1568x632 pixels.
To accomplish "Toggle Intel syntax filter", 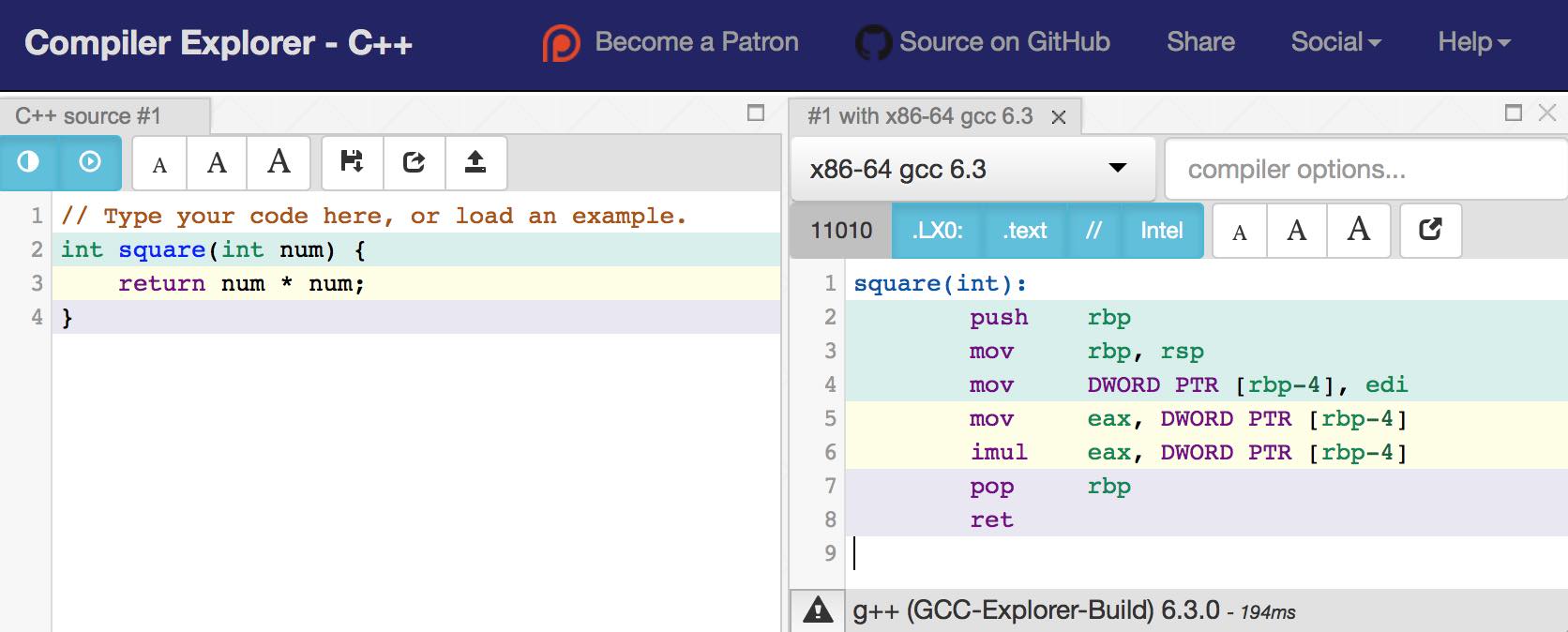I will (1162, 231).
